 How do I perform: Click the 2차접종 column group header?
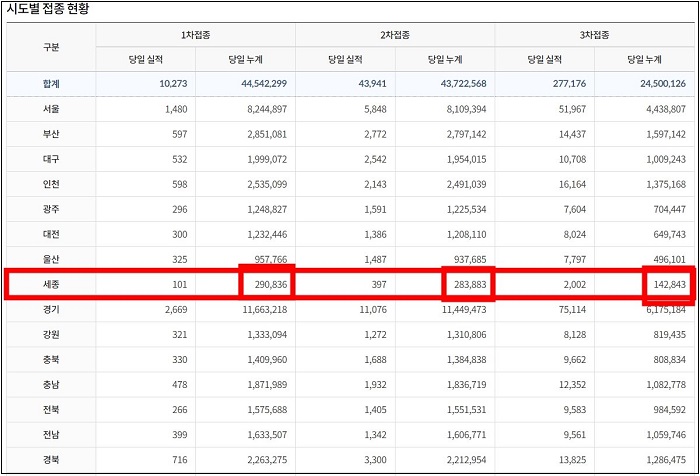(395, 35)
